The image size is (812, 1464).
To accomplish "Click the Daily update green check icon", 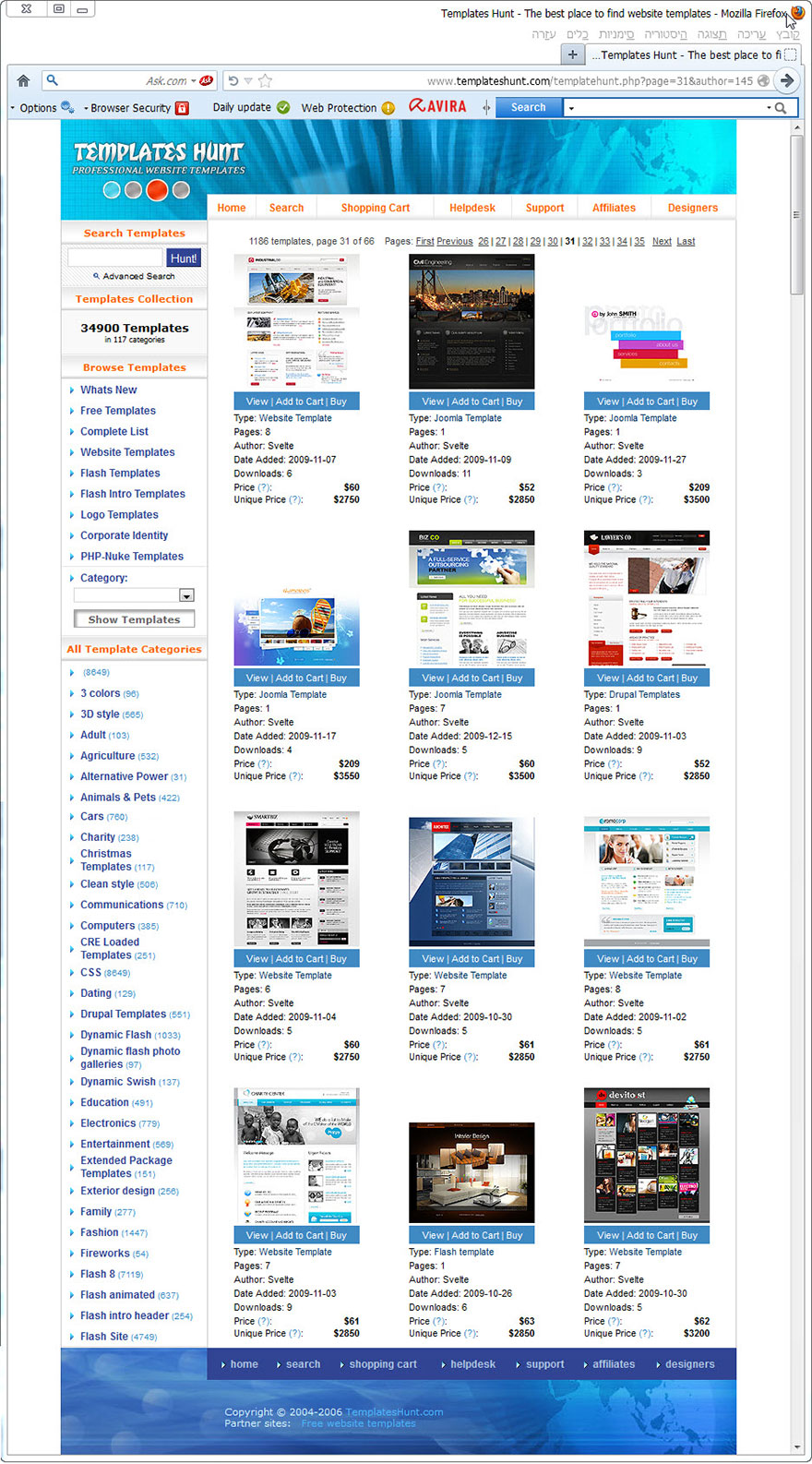I will pos(283,107).
